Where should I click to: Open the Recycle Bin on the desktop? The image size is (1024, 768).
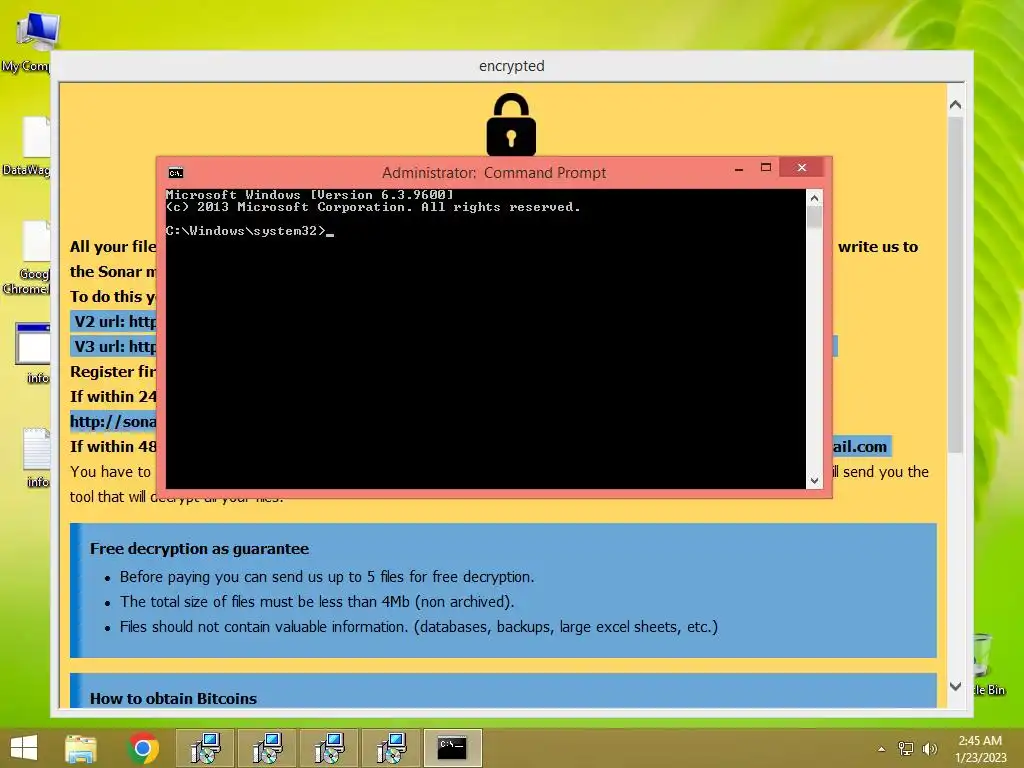pyautogui.click(x=988, y=664)
